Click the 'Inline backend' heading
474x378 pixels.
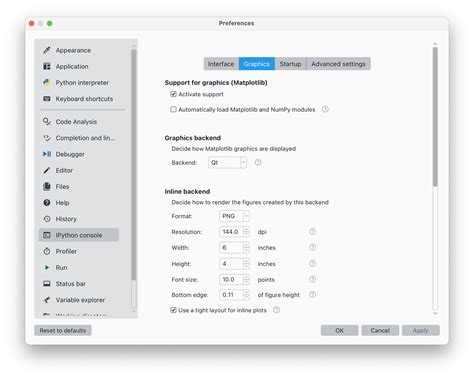click(187, 191)
